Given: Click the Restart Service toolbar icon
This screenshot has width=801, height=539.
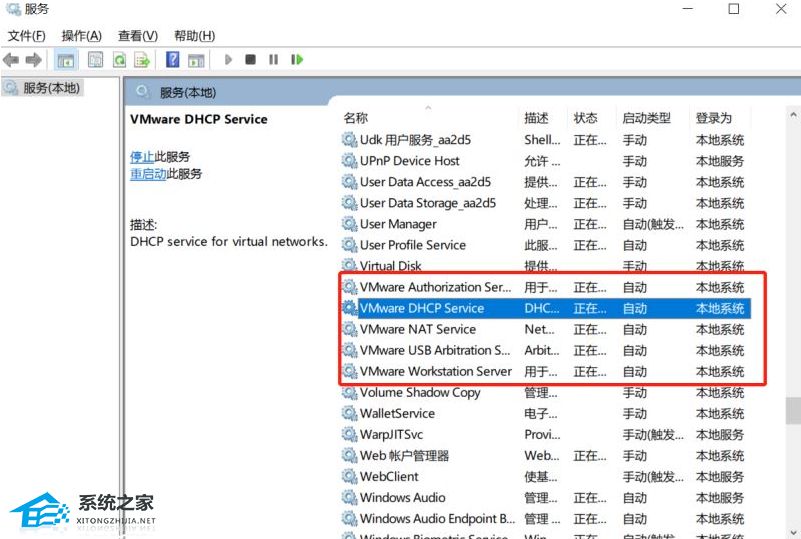Looking at the screenshot, I should click(x=297, y=60).
